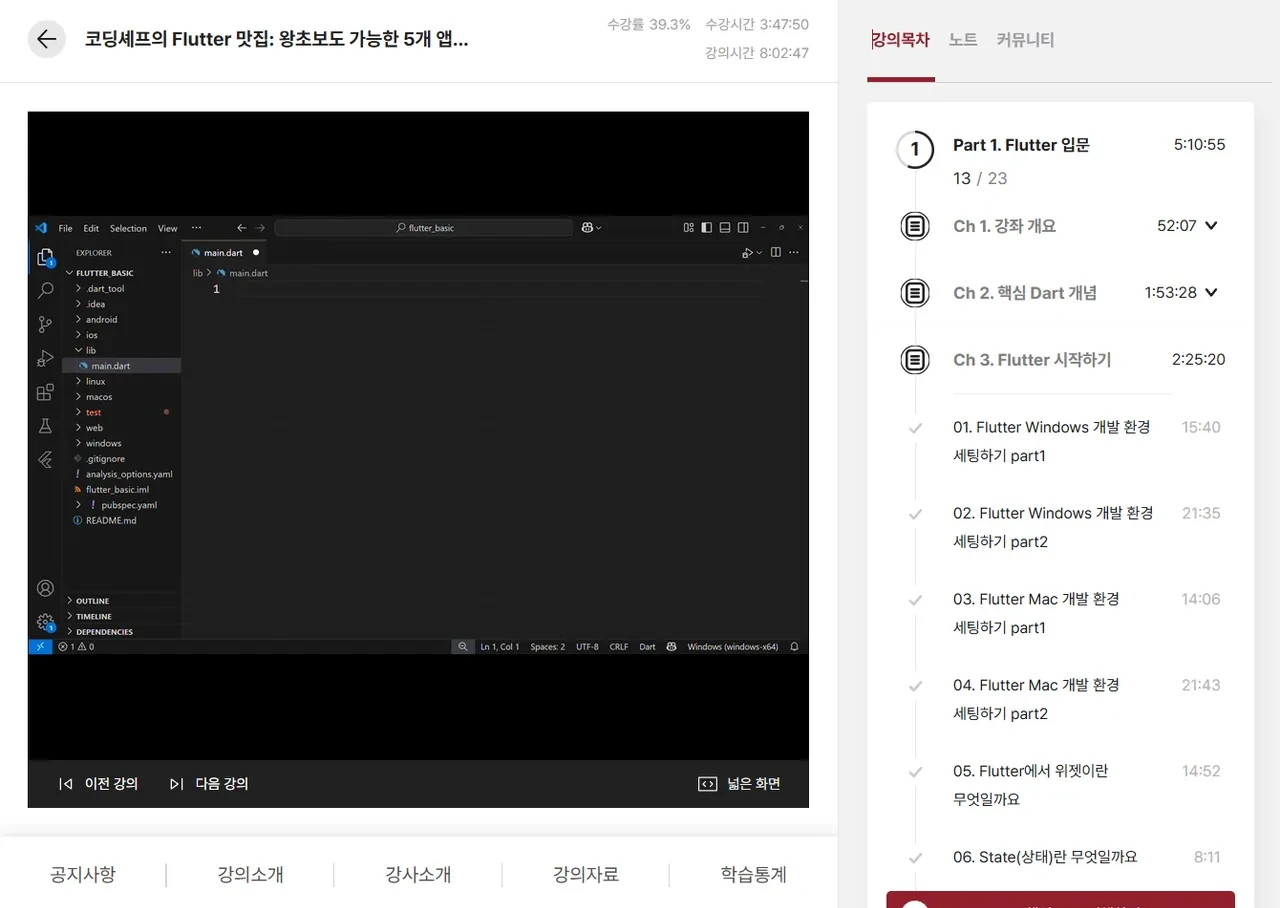
Task: Click Part 1 circular progress indicator
Action: point(914,150)
